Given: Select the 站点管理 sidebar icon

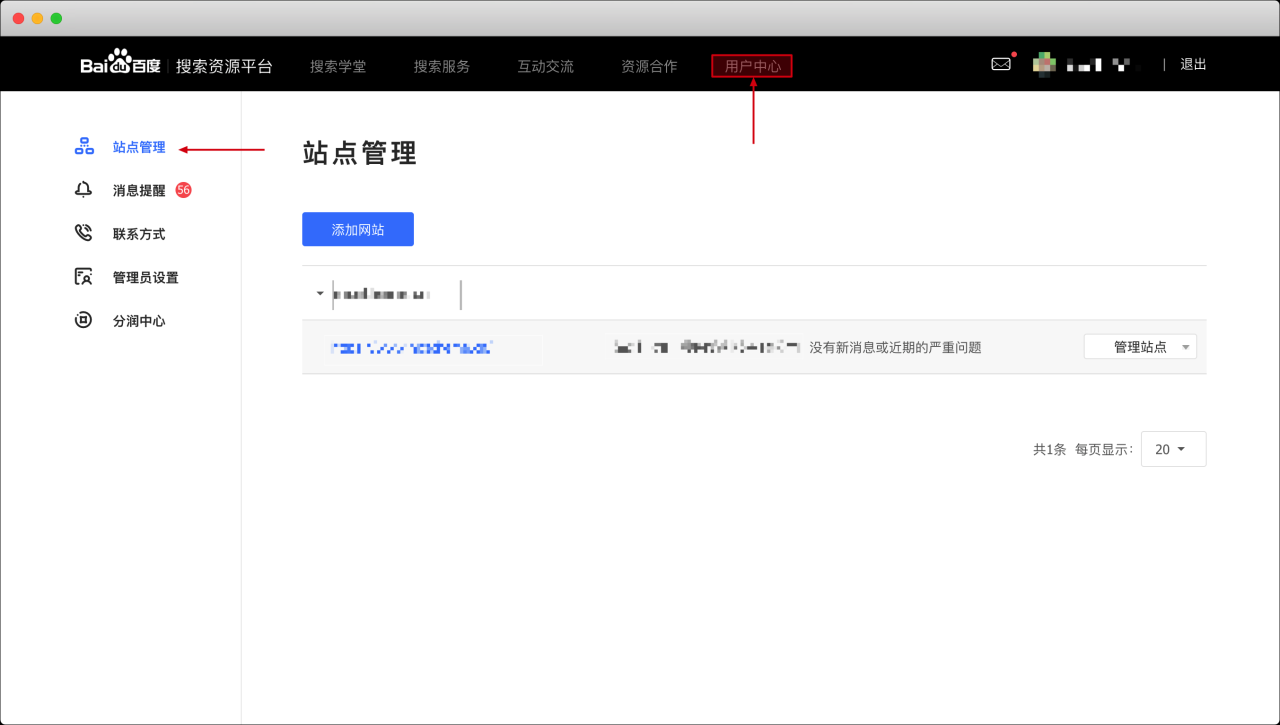Looking at the screenshot, I should (x=84, y=145).
